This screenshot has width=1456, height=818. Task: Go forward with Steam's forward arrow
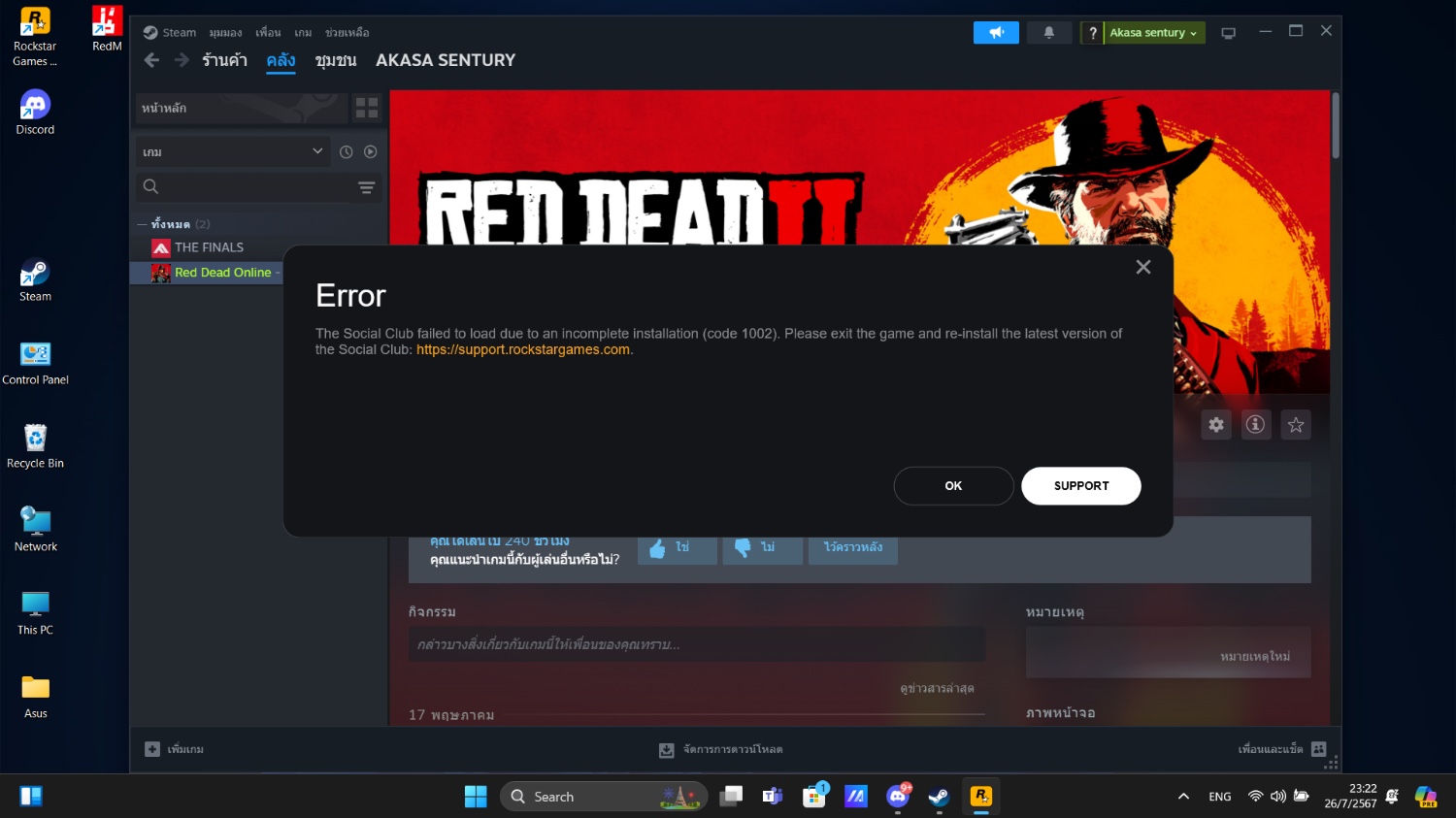point(182,60)
